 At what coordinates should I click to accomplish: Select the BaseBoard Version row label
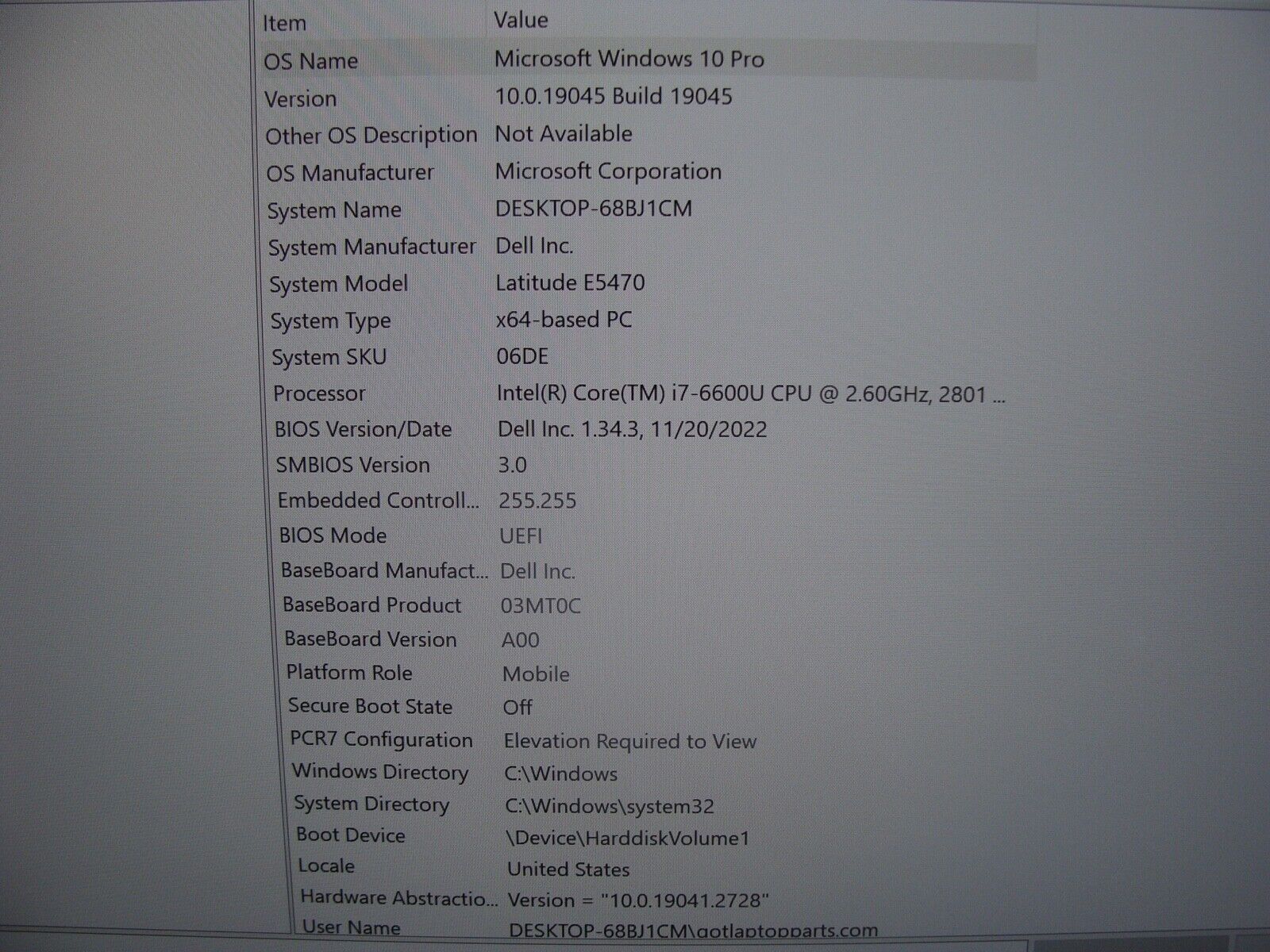click(371, 639)
